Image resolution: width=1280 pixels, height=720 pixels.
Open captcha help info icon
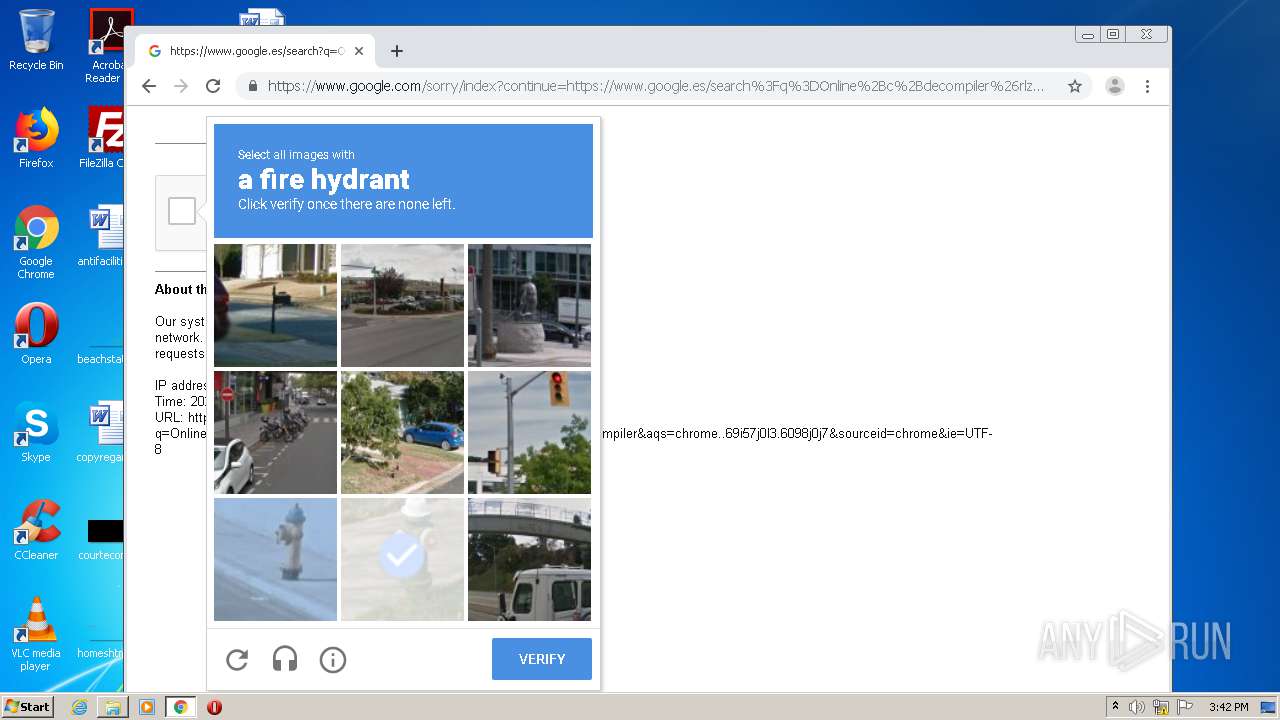click(x=333, y=660)
